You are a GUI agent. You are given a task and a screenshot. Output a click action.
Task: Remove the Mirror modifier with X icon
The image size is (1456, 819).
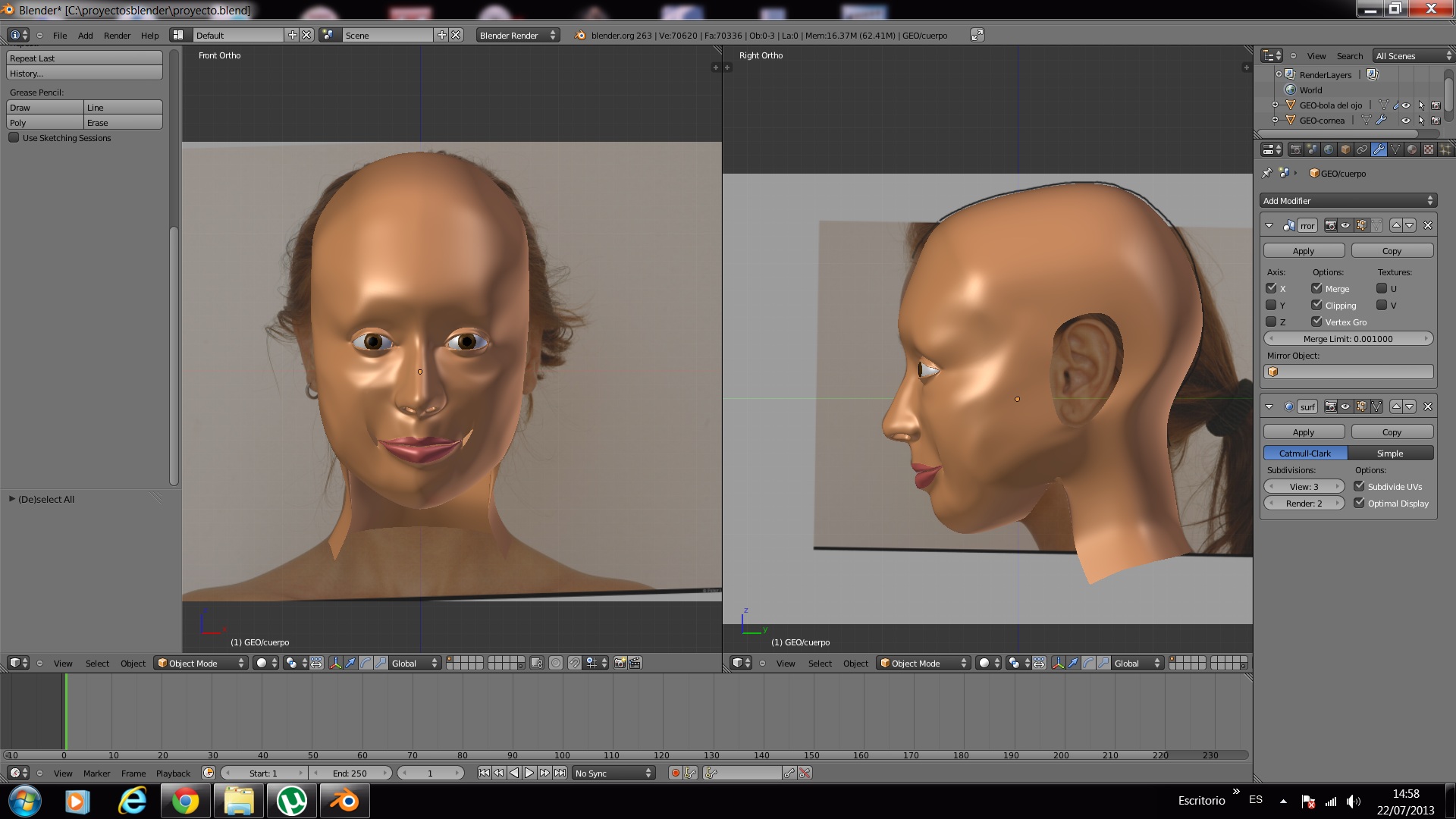[x=1428, y=225]
